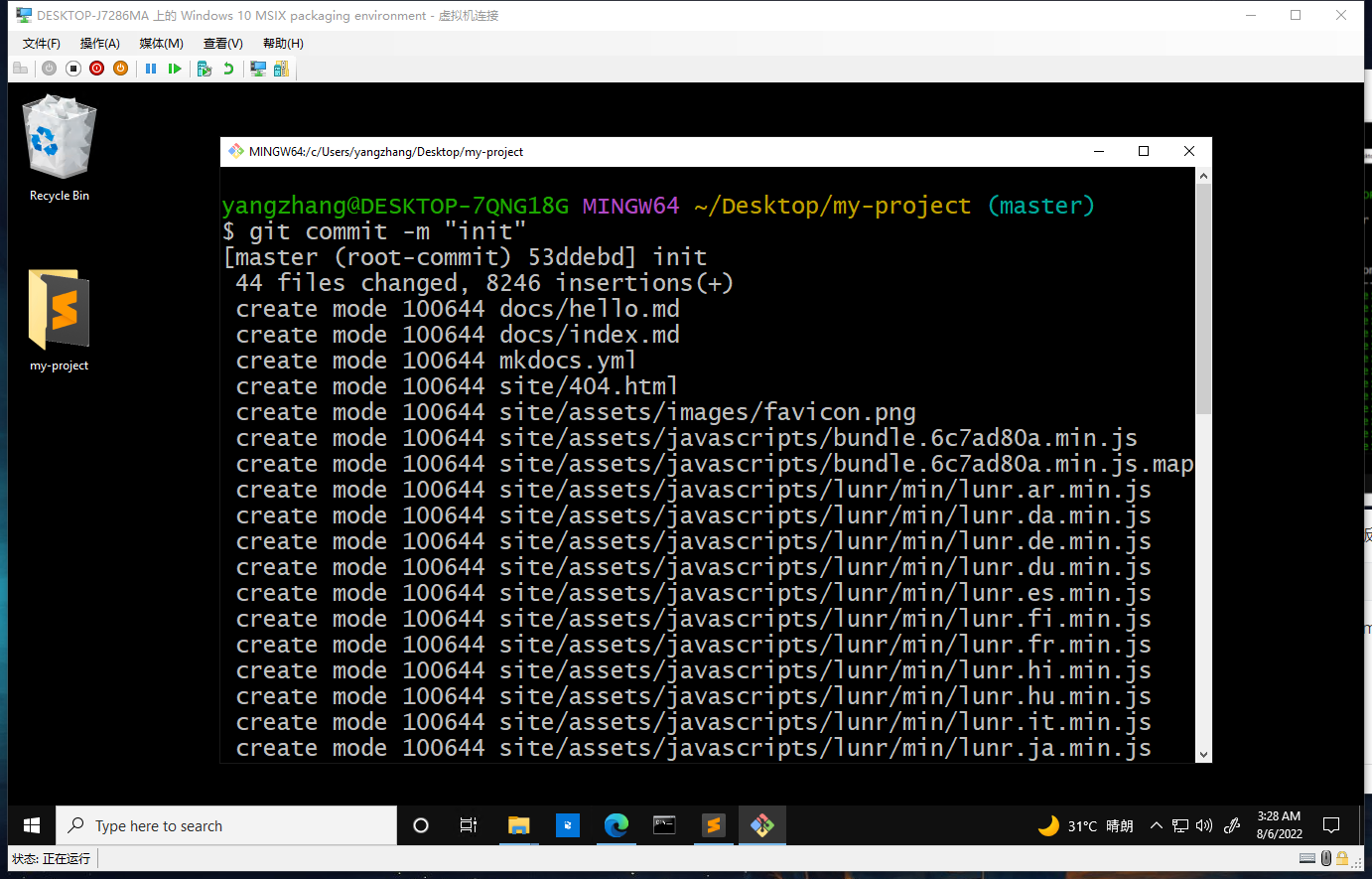The image size is (1372, 879).
Task: Click the green Reset VM button
Action: [175, 69]
